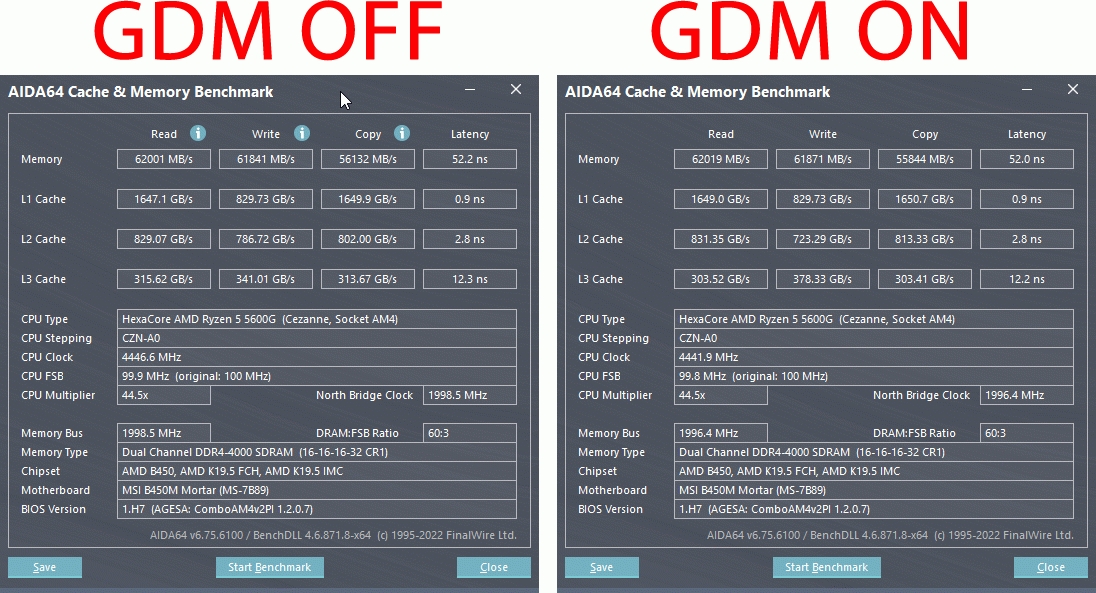
Task: Click Memory Type field in GDM OFF window
Action: click(317, 452)
